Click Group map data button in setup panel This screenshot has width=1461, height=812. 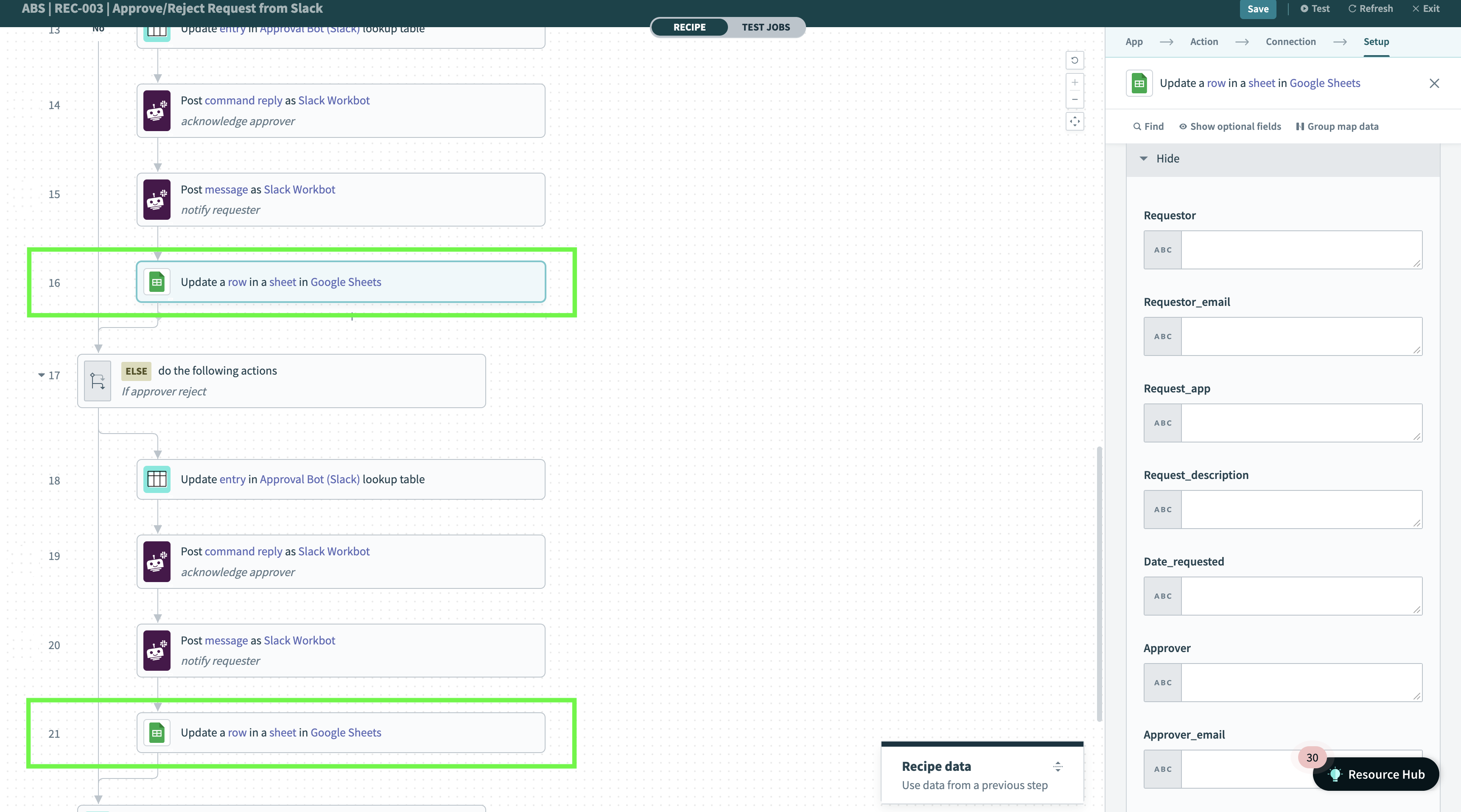(1337, 126)
